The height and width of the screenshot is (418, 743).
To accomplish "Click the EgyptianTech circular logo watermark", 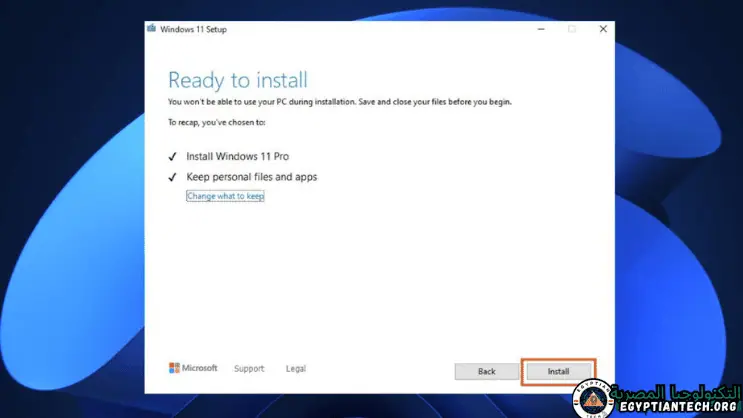I will click(593, 399).
